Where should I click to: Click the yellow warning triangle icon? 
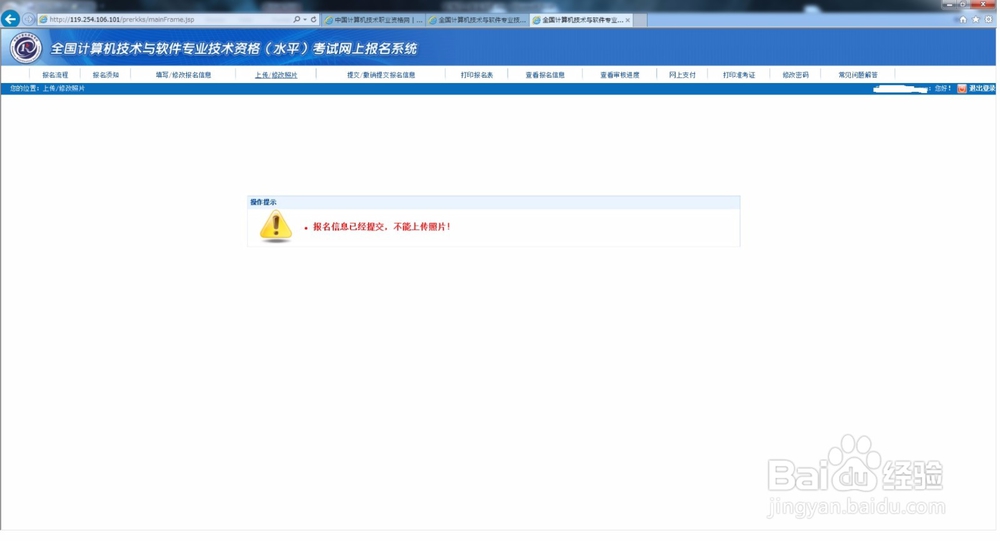coord(276,226)
